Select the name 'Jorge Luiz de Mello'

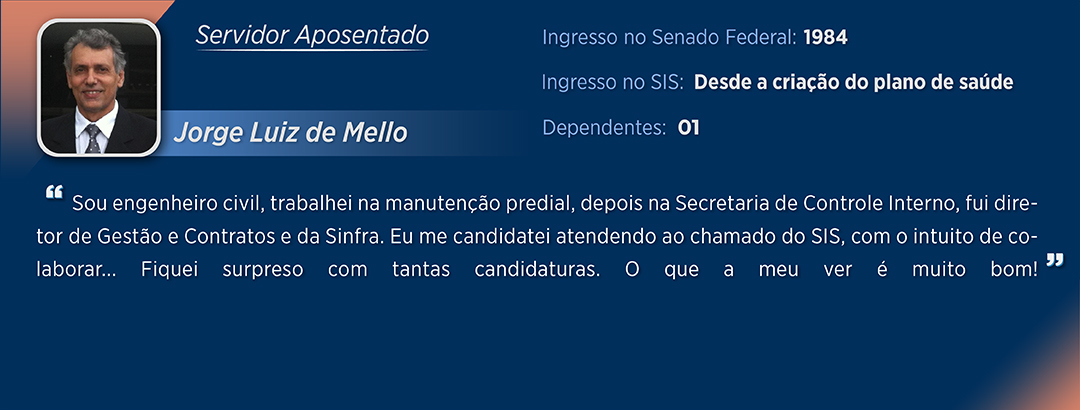290,133
